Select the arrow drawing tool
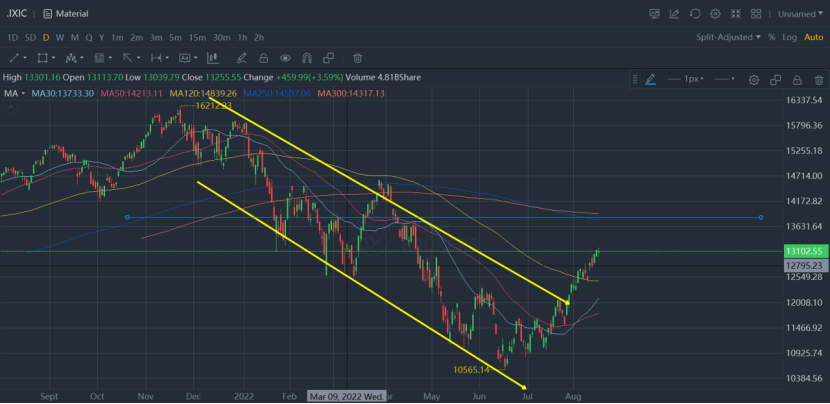Screen dimensions: 830x404 [128, 58]
